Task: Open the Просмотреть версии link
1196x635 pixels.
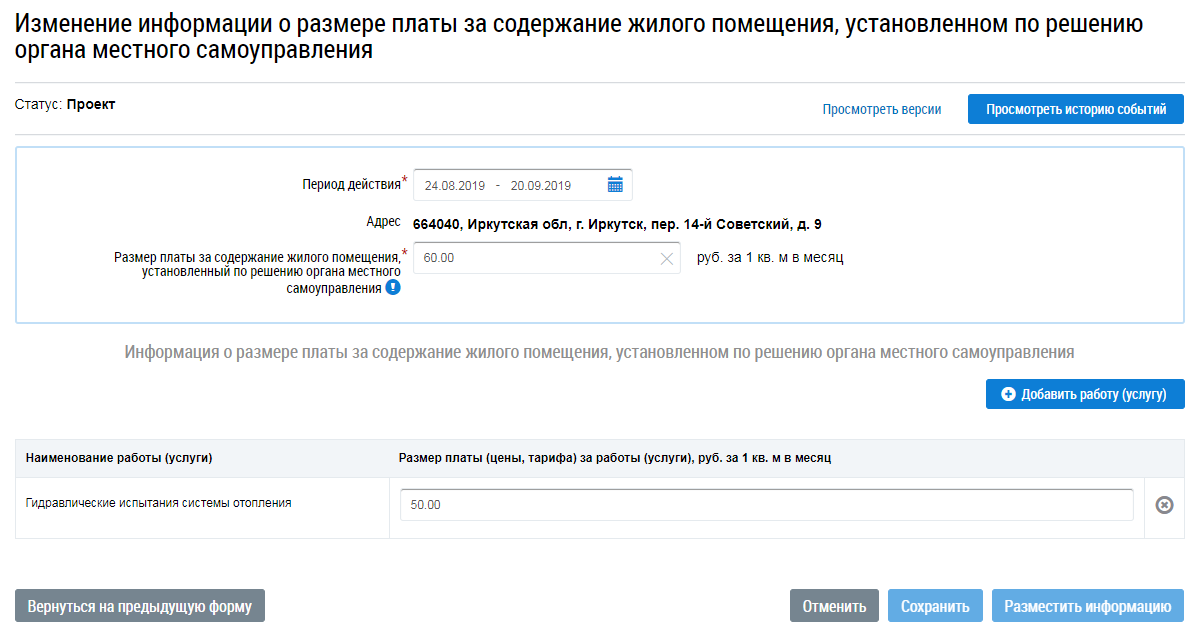Action: (x=882, y=109)
